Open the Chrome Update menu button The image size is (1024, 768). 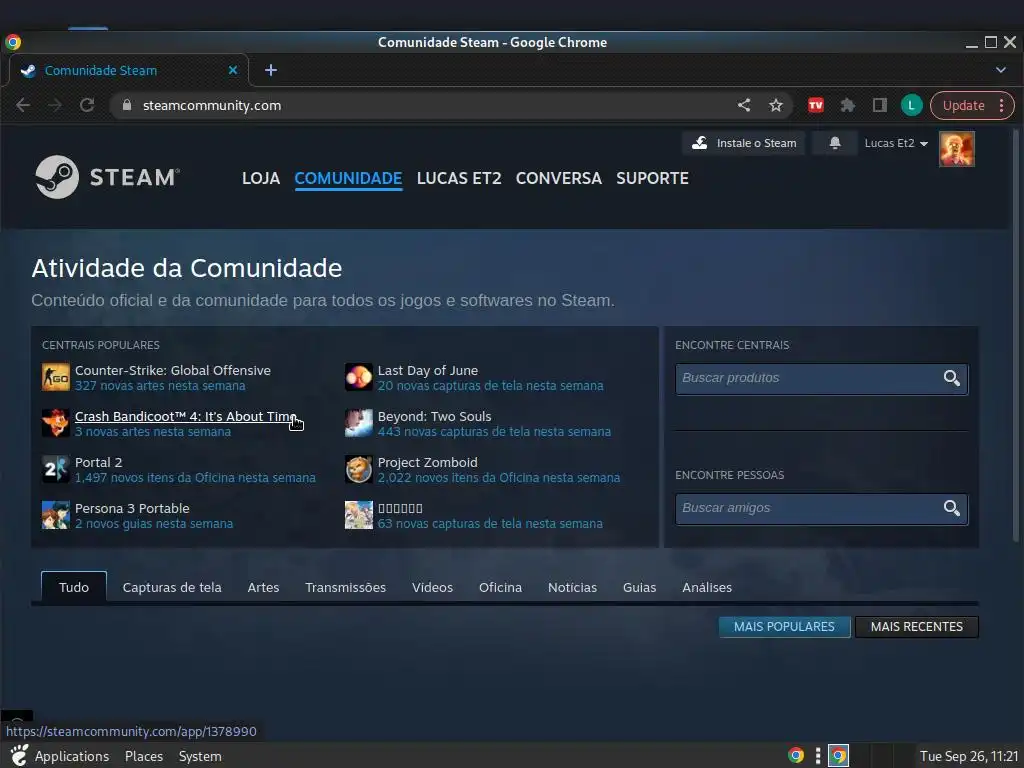(x=972, y=105)
